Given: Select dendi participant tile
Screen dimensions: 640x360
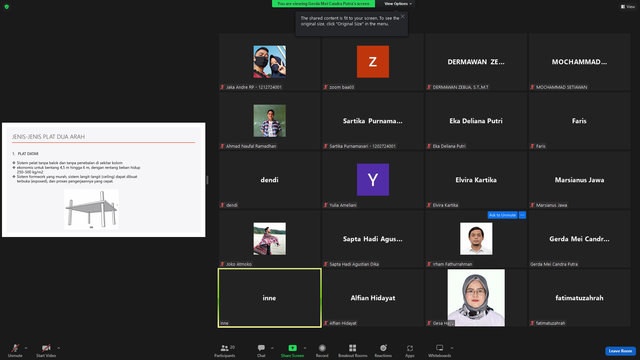Looking at the screenshot, I should [x=269, y=180].
